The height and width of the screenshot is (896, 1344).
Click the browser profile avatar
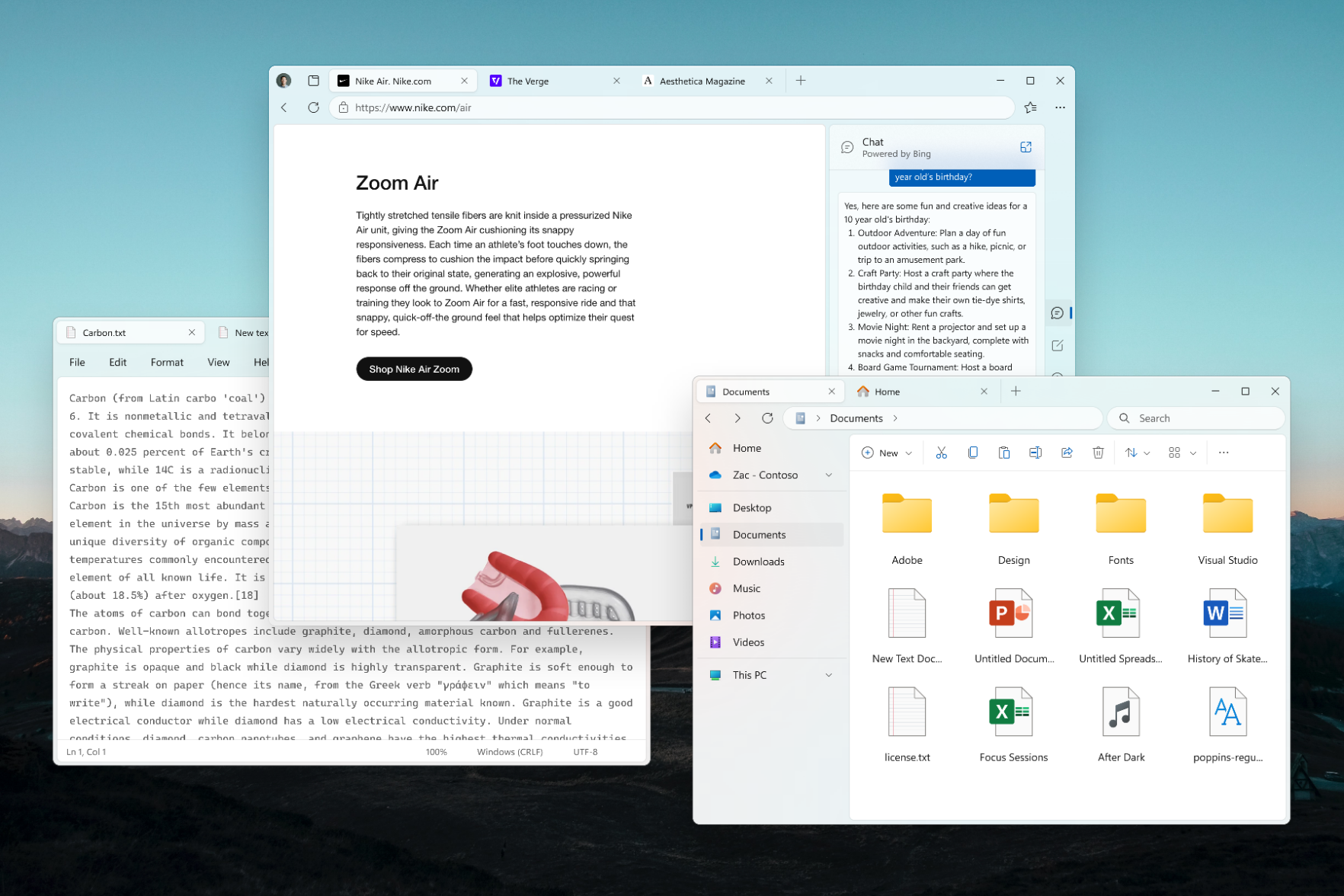pos(284,81)
